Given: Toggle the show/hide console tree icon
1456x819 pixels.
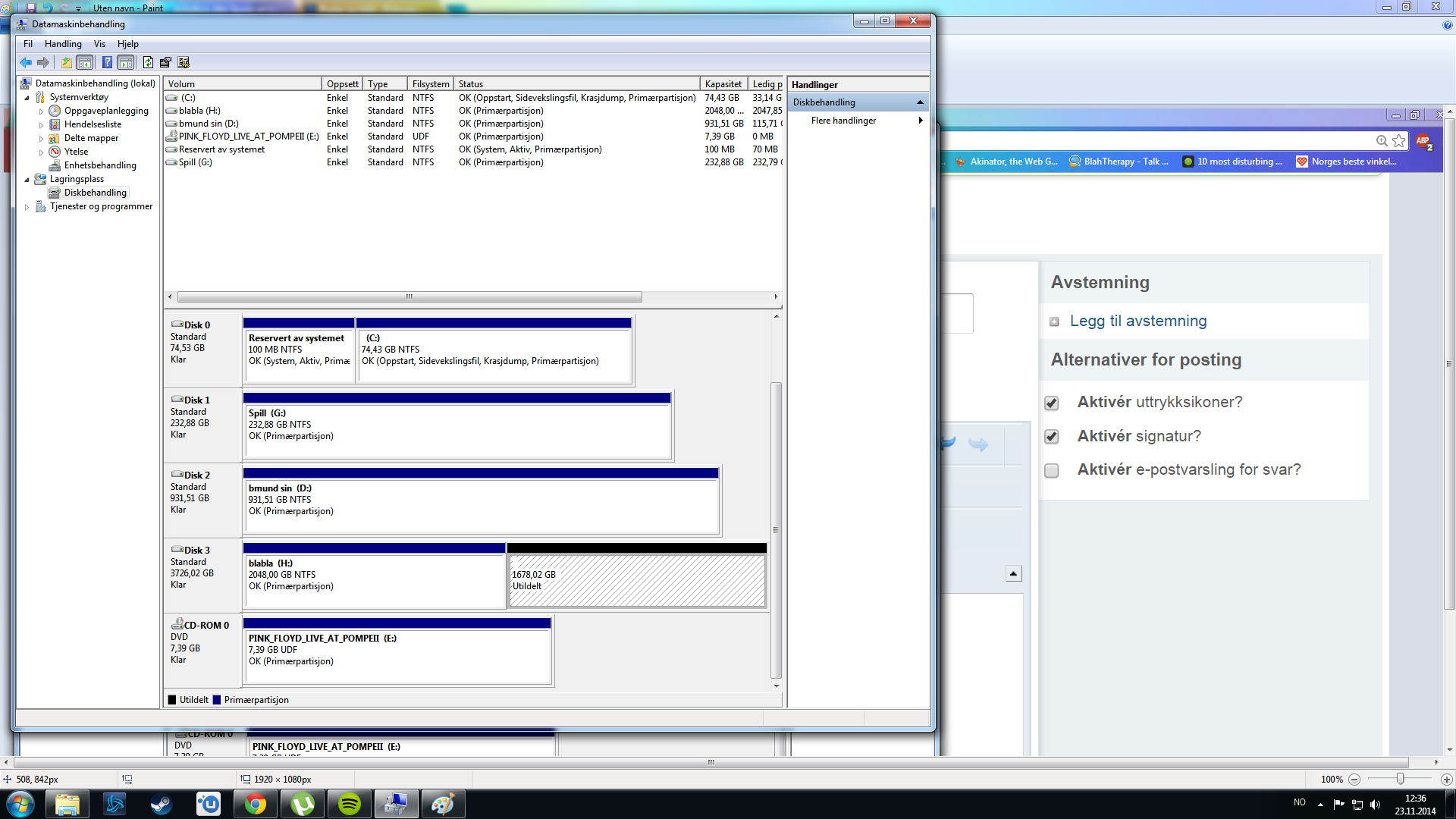Looking at the screenshot, I should coord(85,62).
